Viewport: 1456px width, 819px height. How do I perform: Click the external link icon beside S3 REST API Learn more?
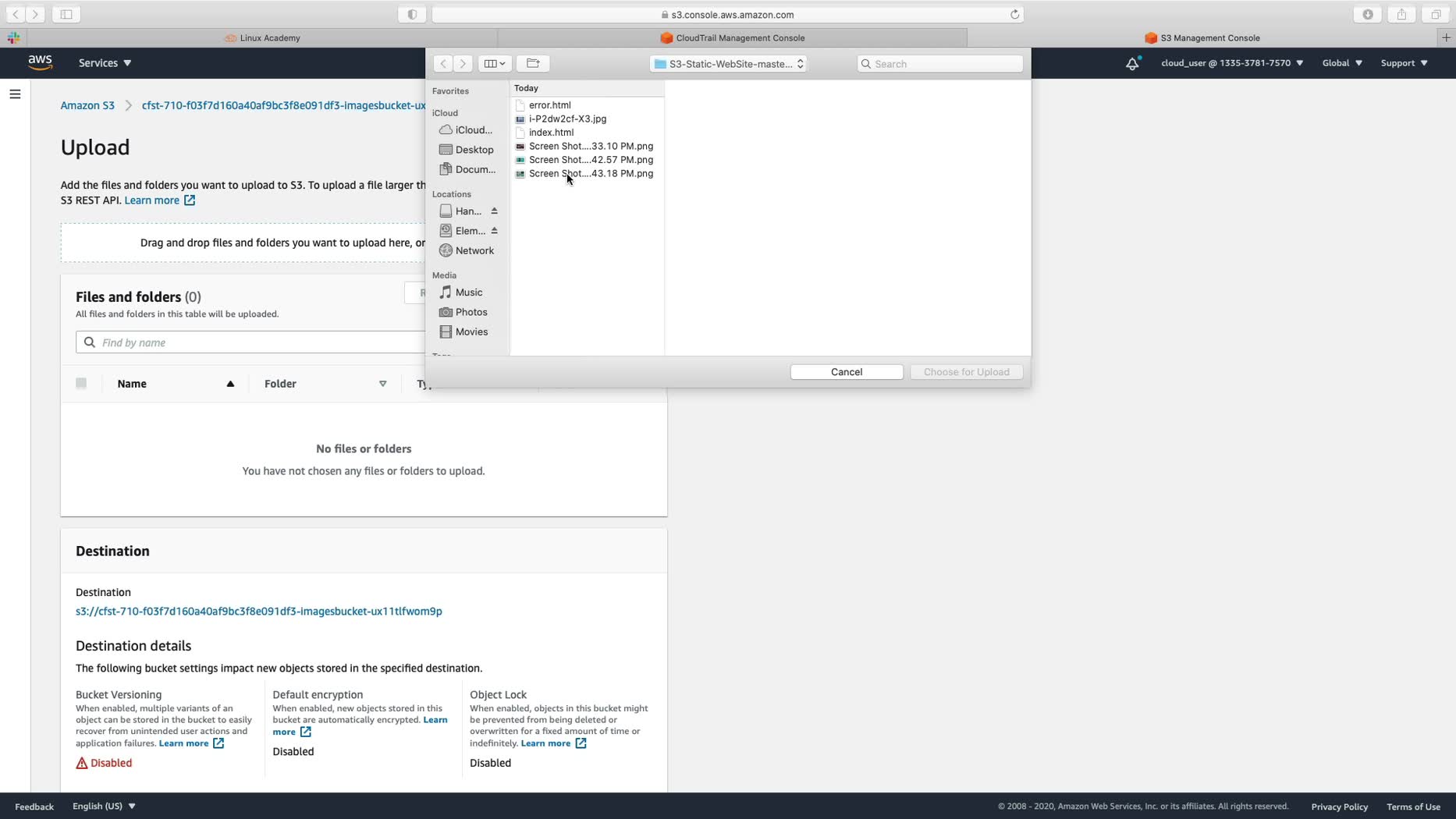pos(190,200)
